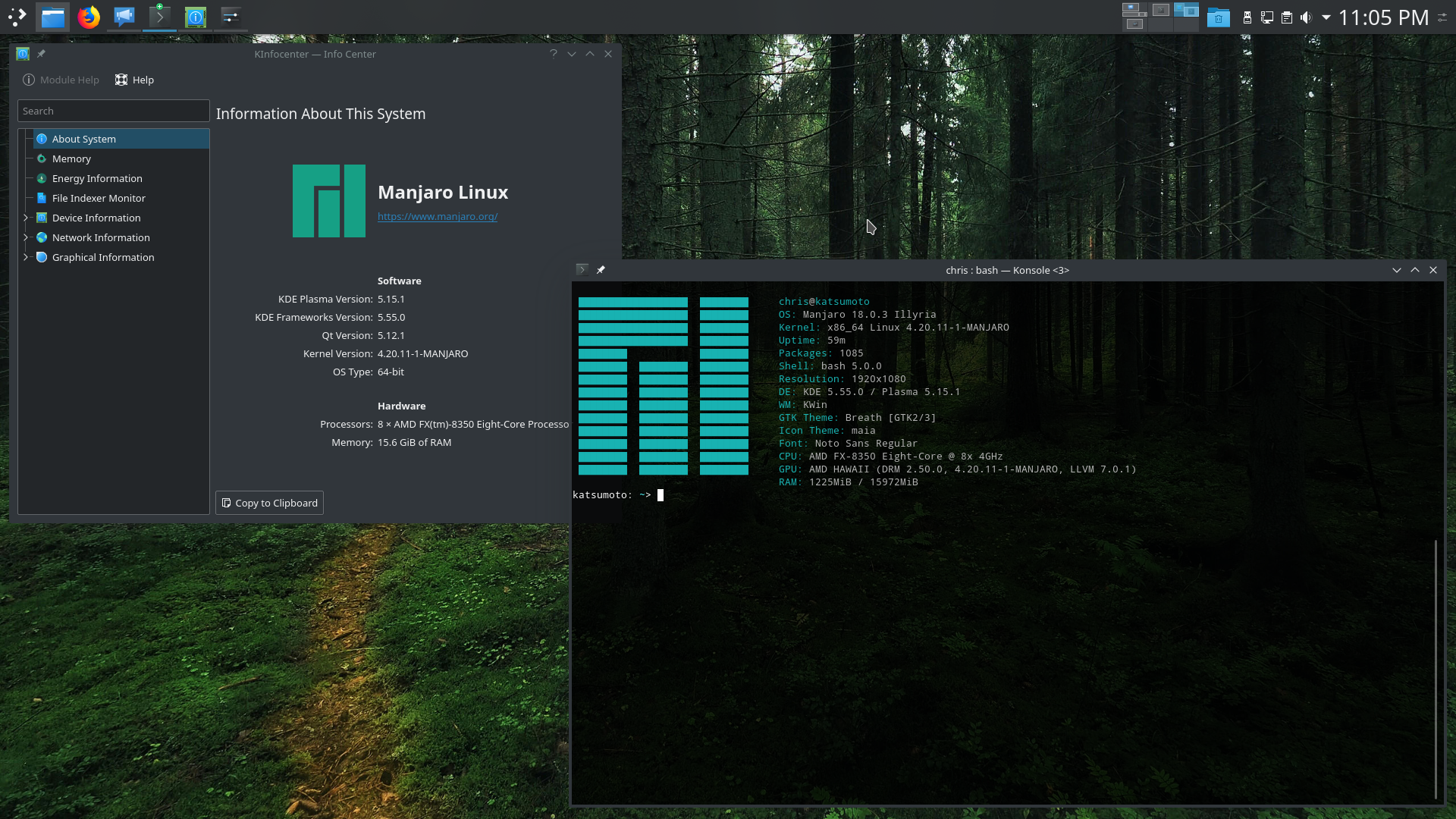The width and height of the screenshot is (1456, 819).
Task: Open the Module Help entry
Action: [x=61, y=80]
